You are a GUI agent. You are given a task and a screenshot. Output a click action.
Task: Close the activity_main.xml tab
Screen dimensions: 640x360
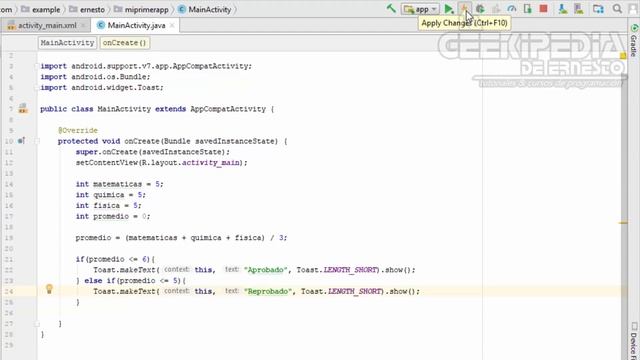coord(84,25)
